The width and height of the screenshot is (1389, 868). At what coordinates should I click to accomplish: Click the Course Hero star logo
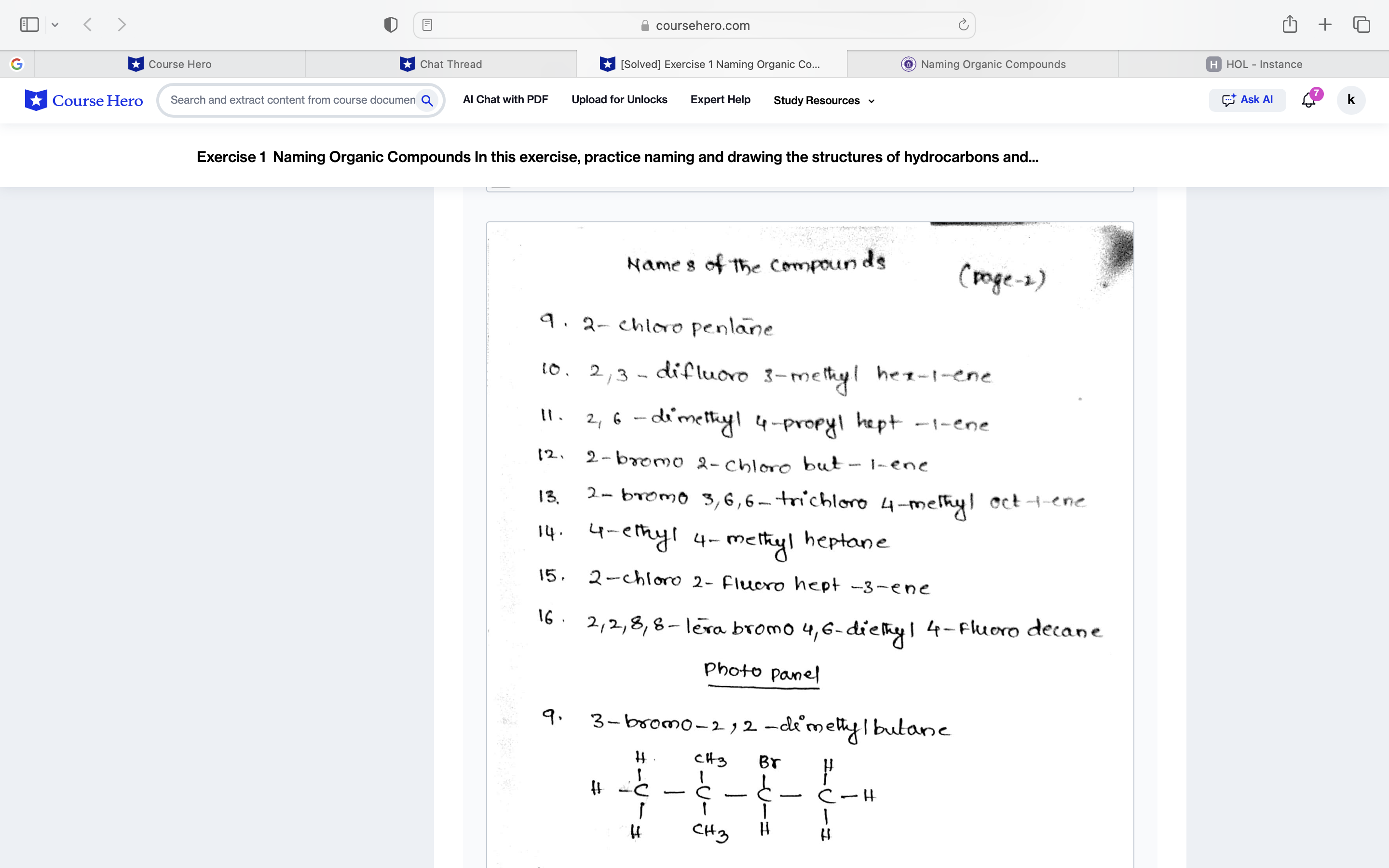[36, 99]
